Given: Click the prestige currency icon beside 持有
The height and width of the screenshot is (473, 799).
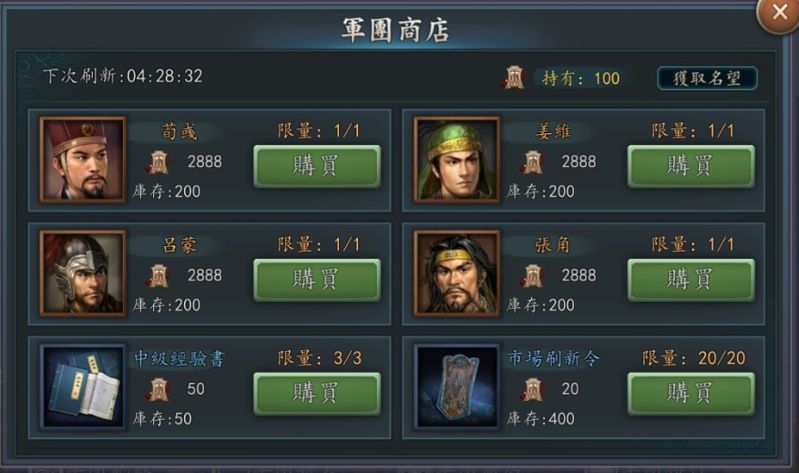Looking at the screenshot, I should pyautogui.click(x=515, y=78).
